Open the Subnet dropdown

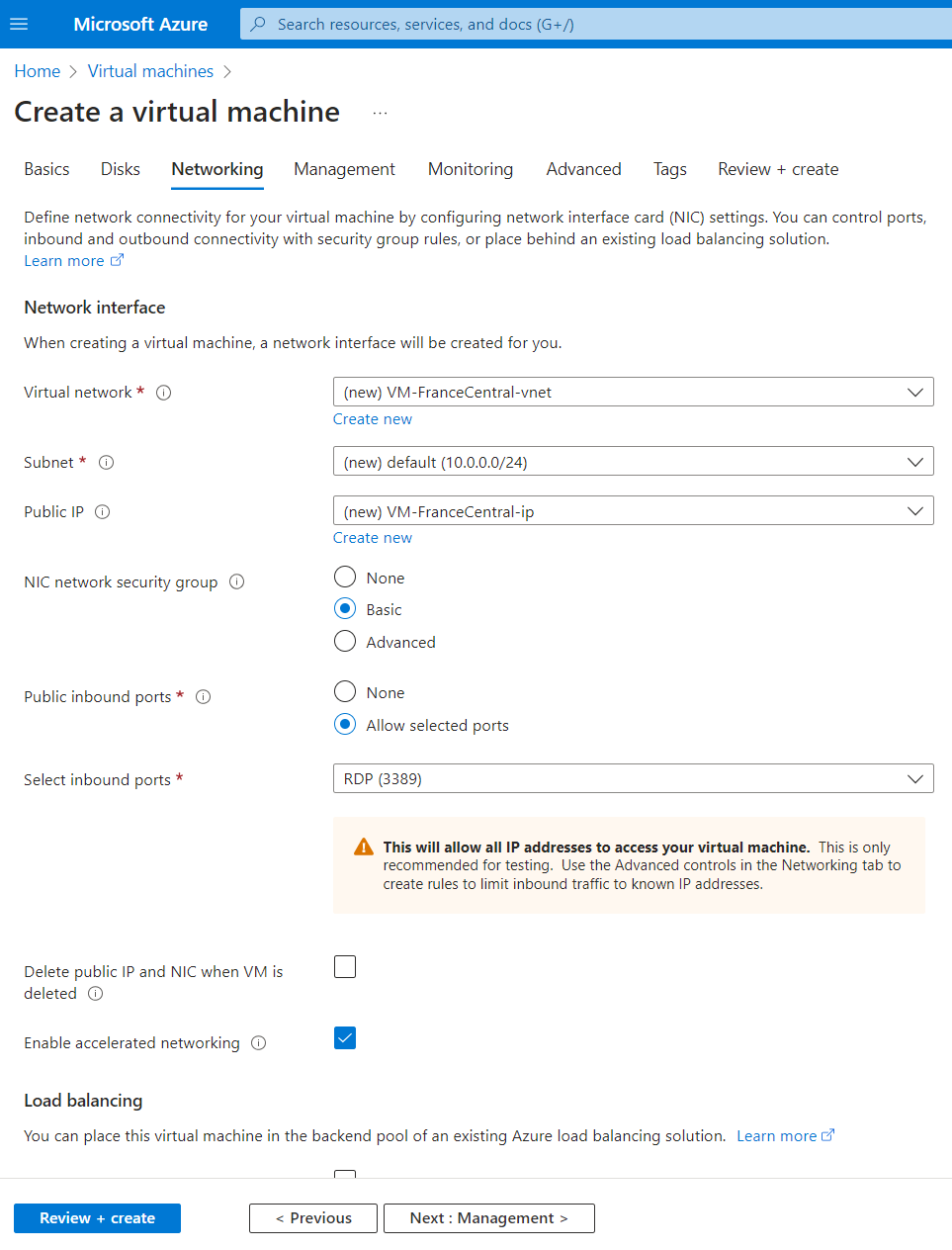point(634,461)
